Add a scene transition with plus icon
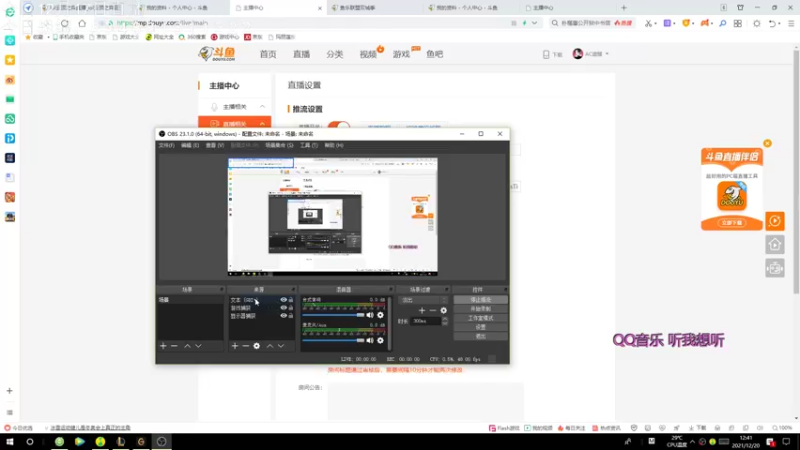 [422, 310]
